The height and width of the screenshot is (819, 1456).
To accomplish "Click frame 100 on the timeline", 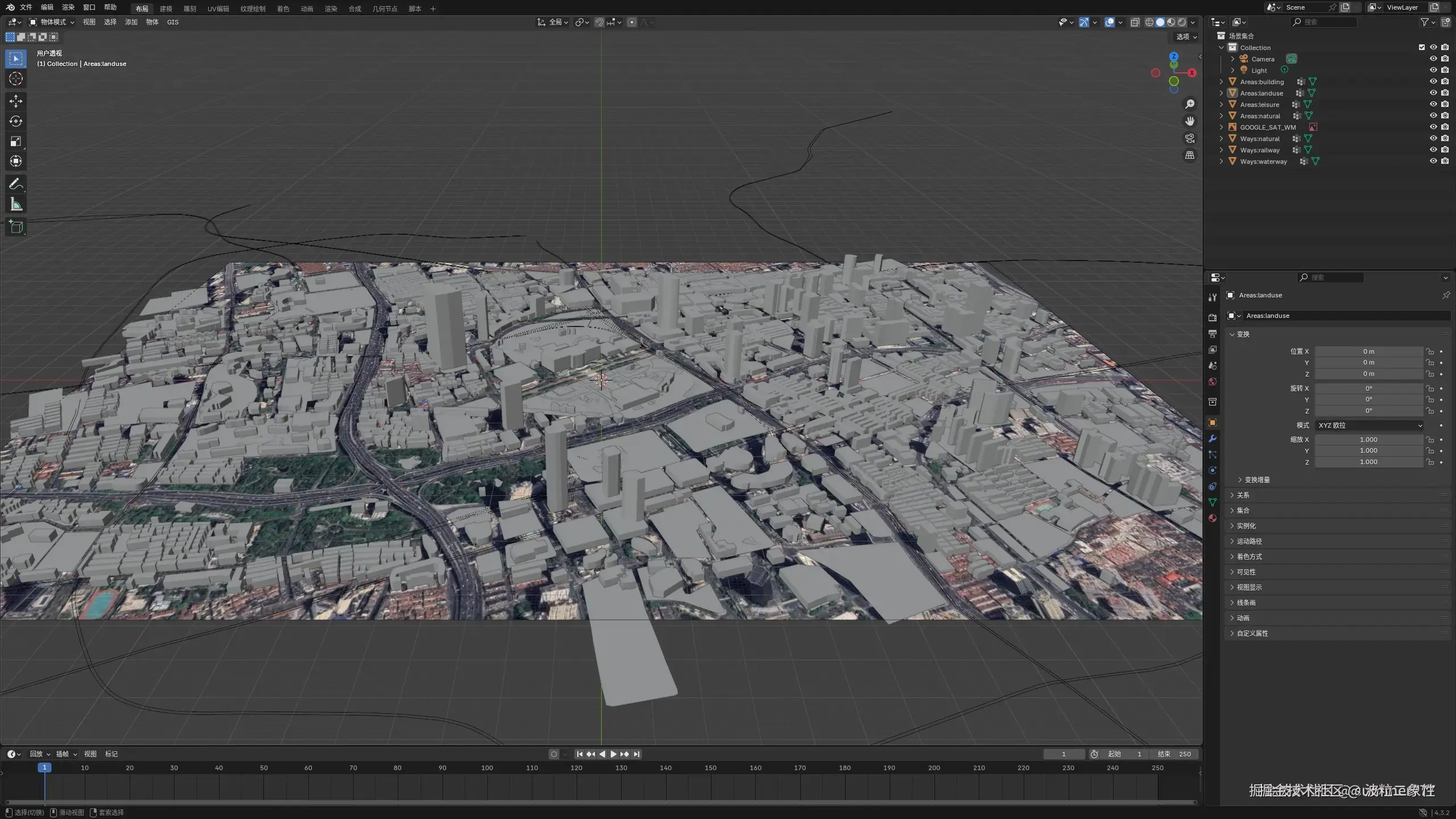I will click(487, 768).
